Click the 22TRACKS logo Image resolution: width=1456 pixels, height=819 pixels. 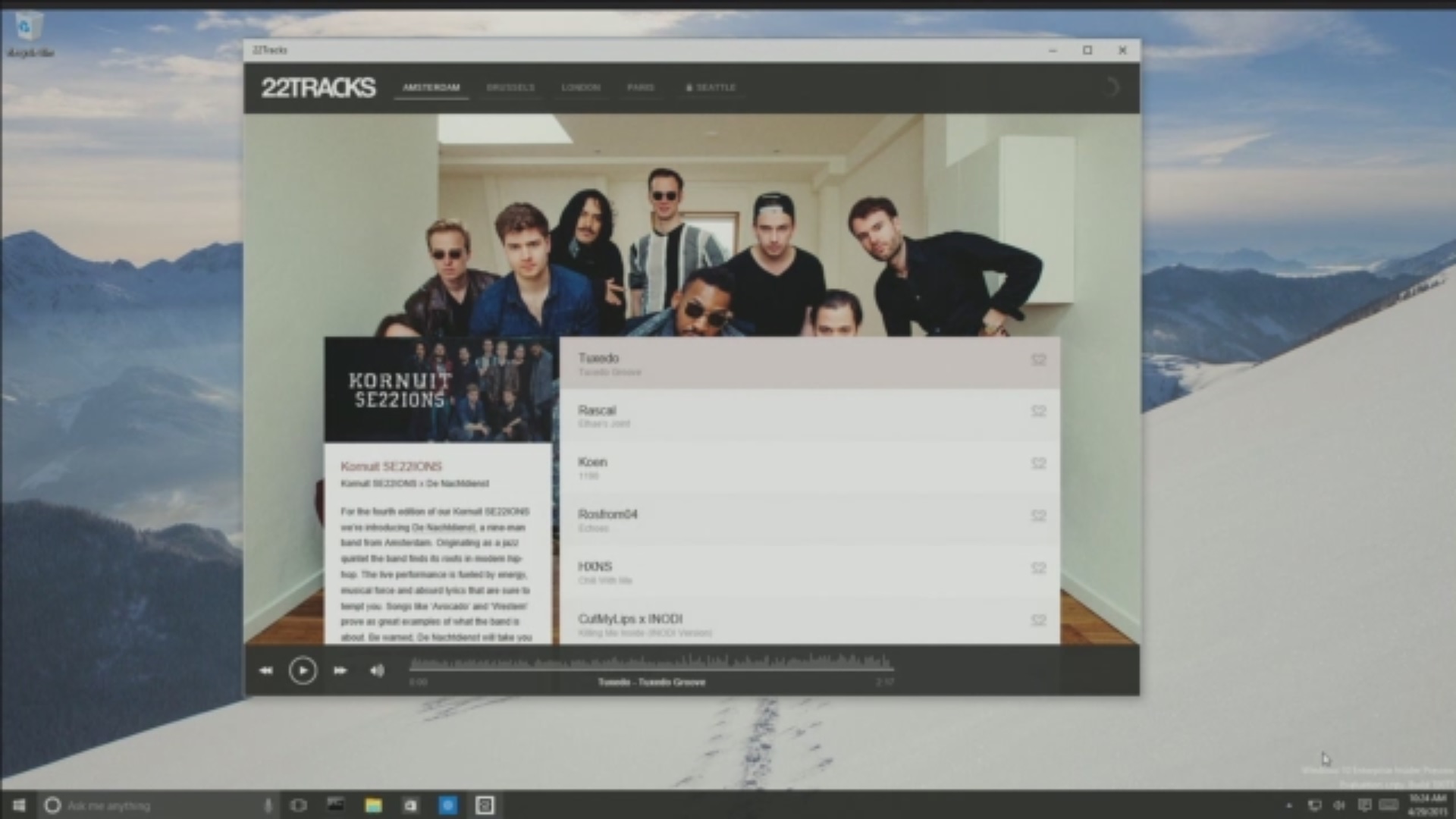(x=318, y=88)
